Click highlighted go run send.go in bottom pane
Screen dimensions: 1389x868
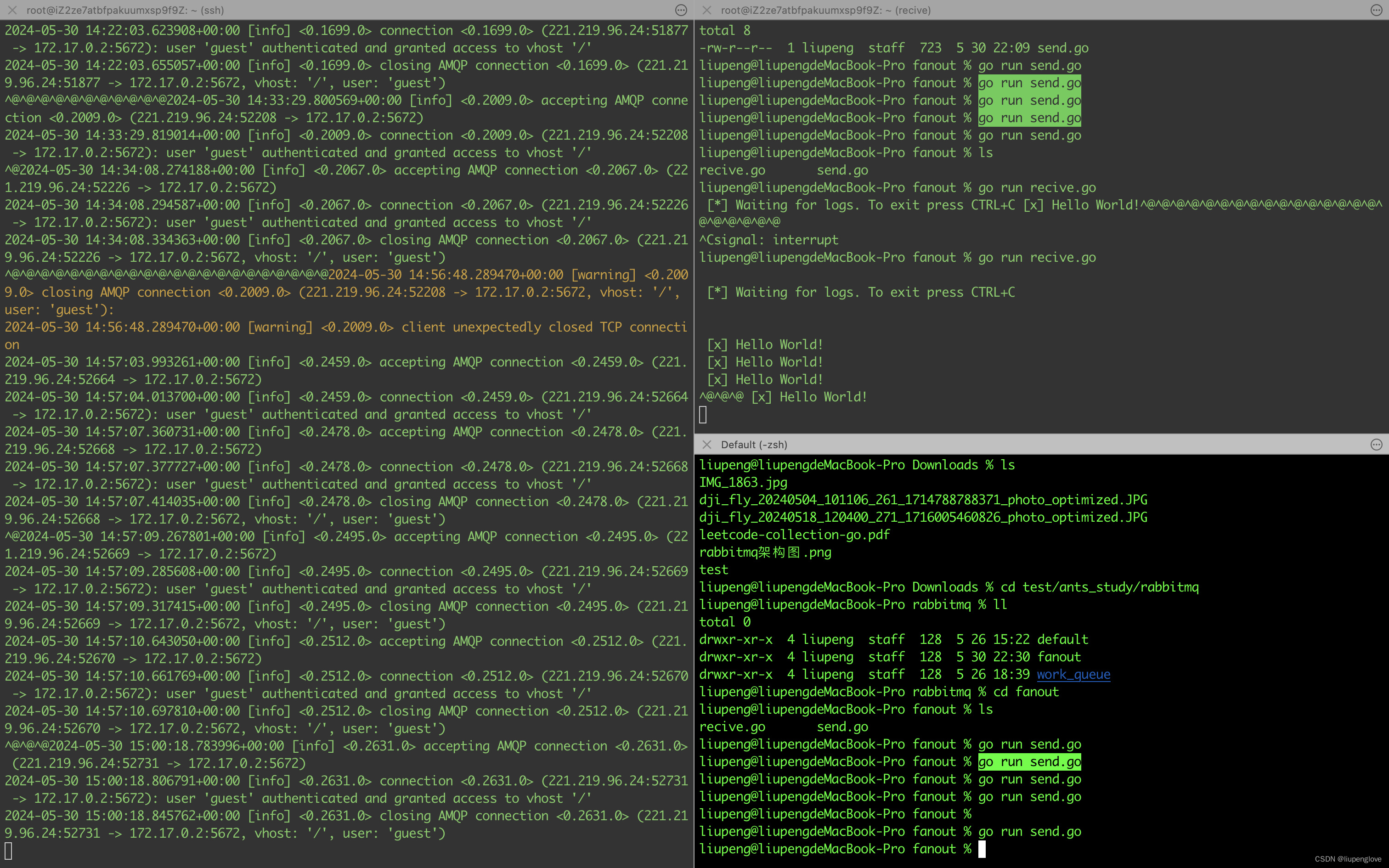1029,761
